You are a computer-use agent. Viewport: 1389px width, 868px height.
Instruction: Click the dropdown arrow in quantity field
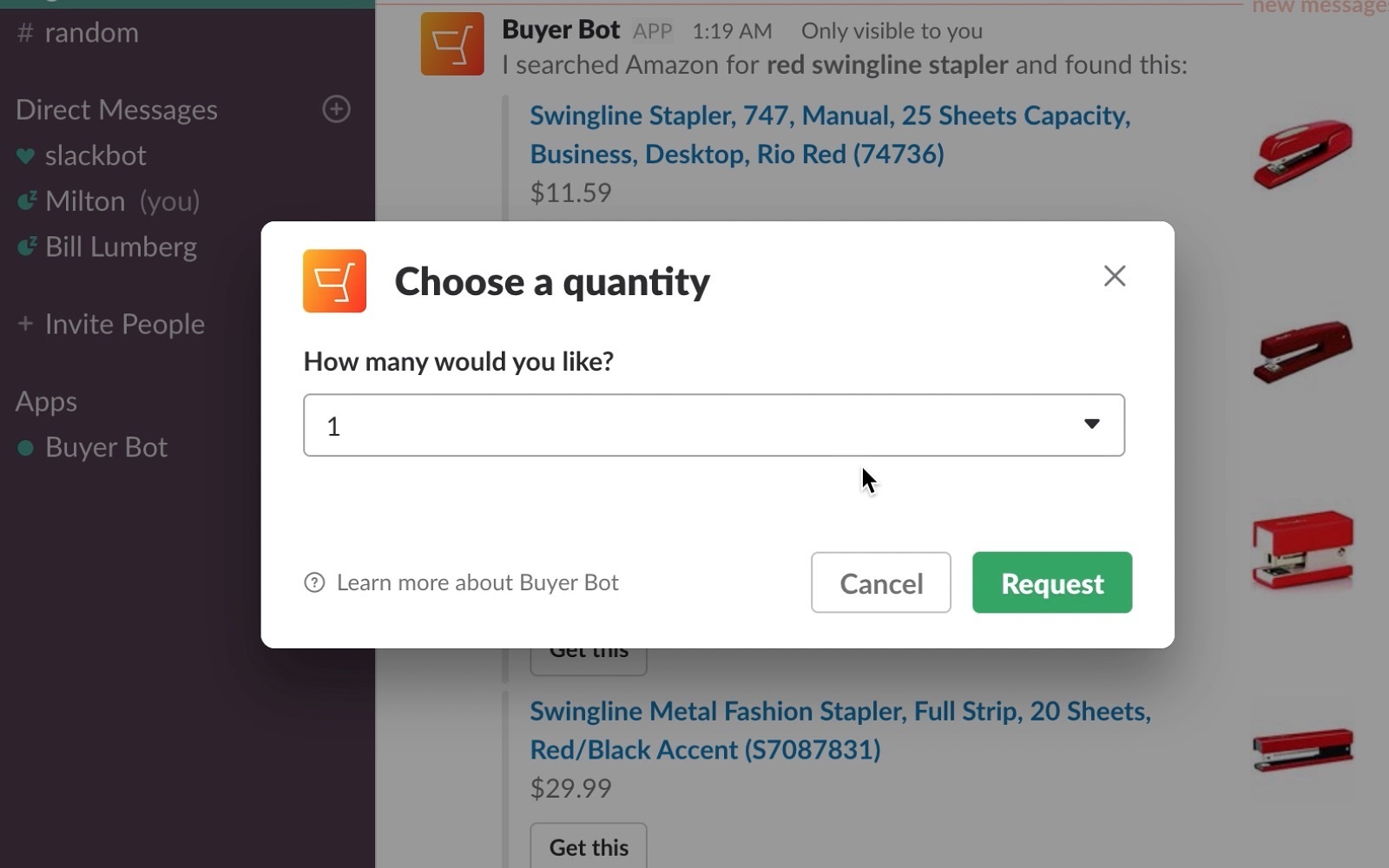pyautogui.click(x=1091, y=424)
